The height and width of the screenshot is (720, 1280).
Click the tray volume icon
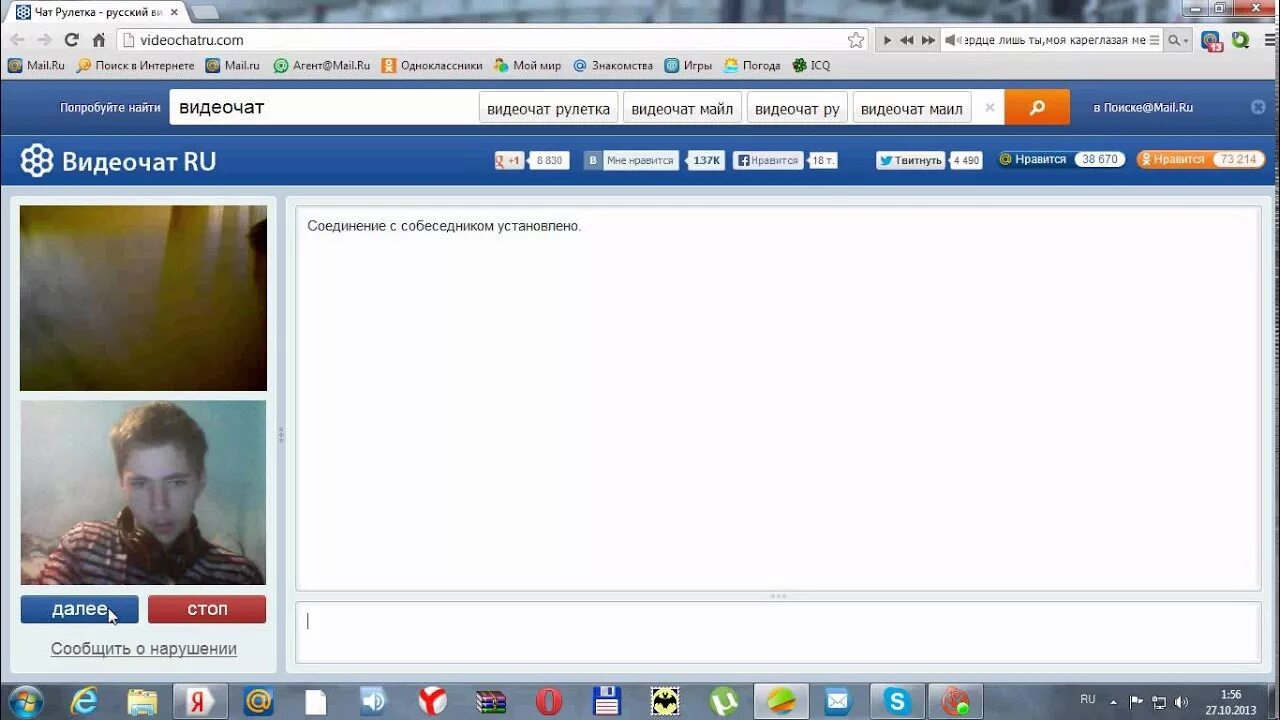[1181, 701]
